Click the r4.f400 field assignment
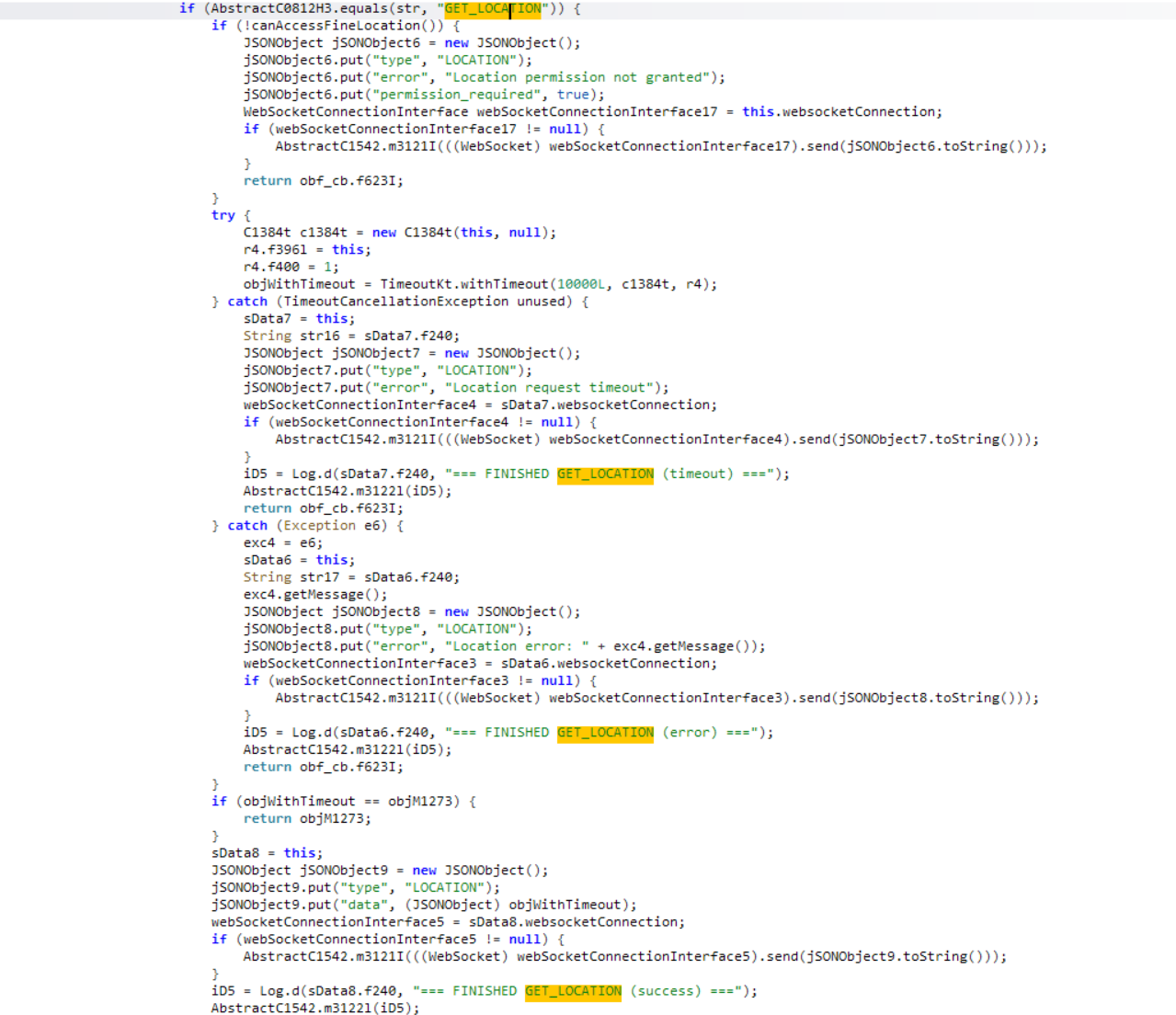This screenshot has height=1015, width=1176. tap(271, 267)
